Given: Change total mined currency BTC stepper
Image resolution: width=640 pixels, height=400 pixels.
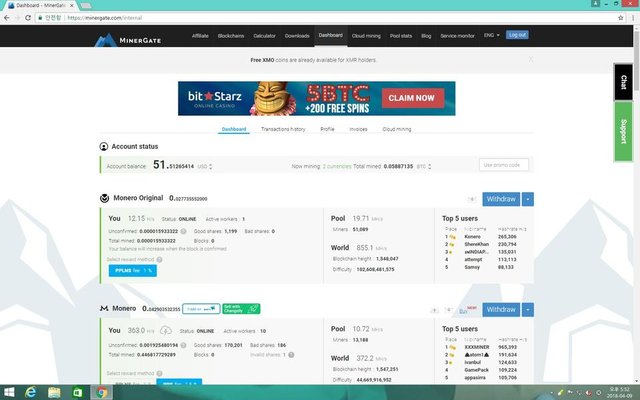Looking at the screenshot, I should pyautogui.click(x=429, y=167).
